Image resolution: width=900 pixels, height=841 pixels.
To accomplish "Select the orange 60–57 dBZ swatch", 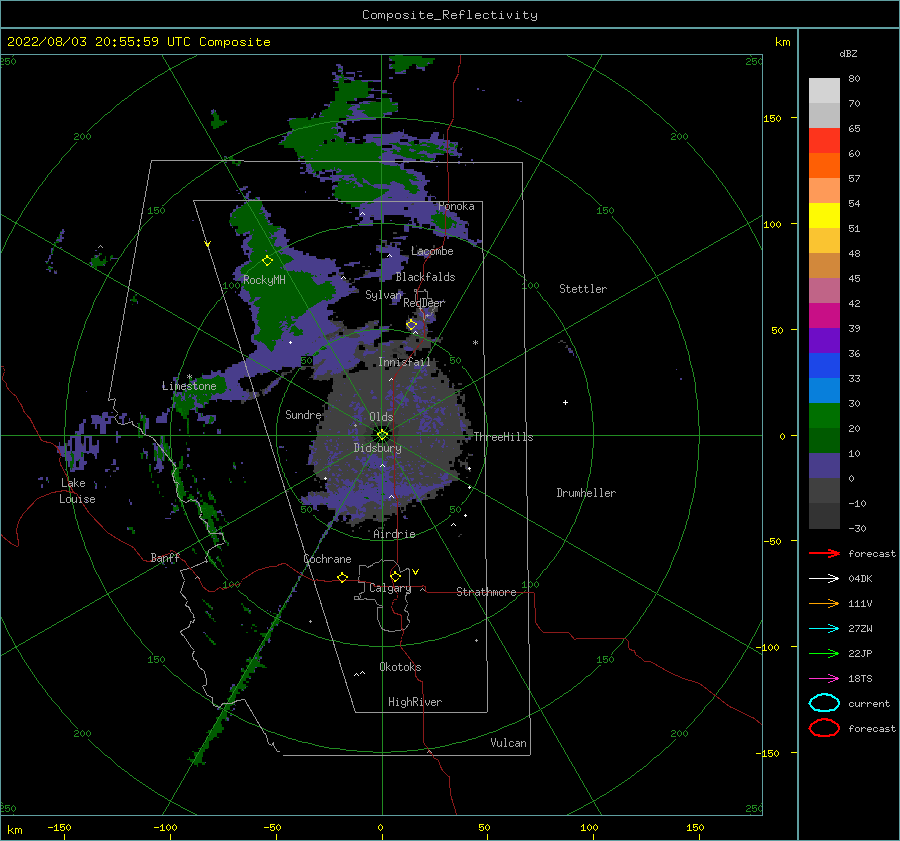I will [824, 166].
